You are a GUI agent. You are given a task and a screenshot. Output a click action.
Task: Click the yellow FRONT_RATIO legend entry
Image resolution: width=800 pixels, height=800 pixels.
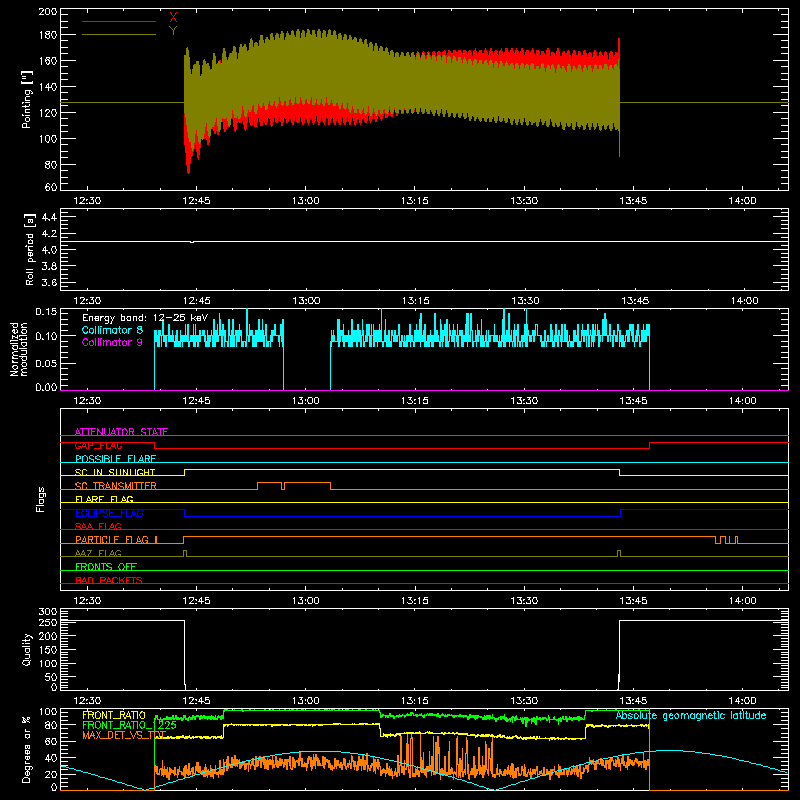pos(113,716)
